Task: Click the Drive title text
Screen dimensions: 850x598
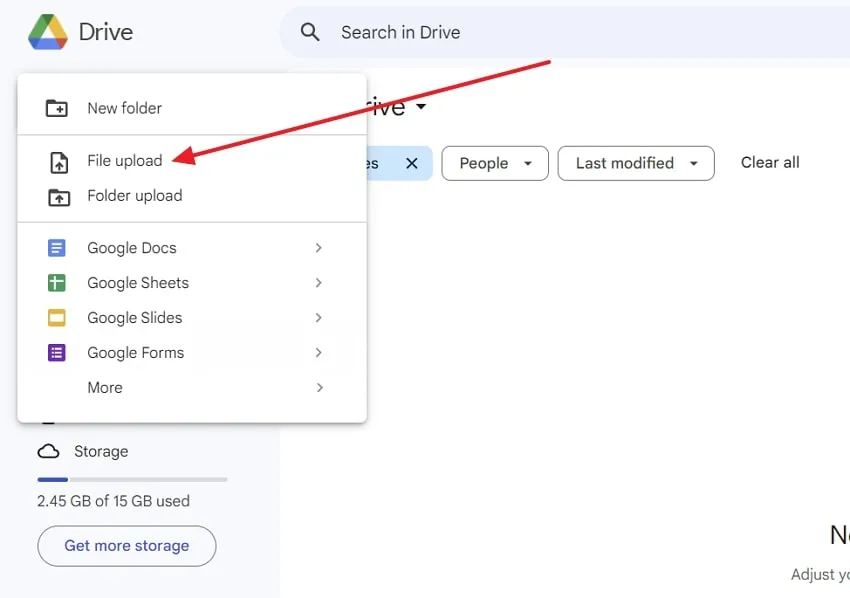Action: (106, 32)
